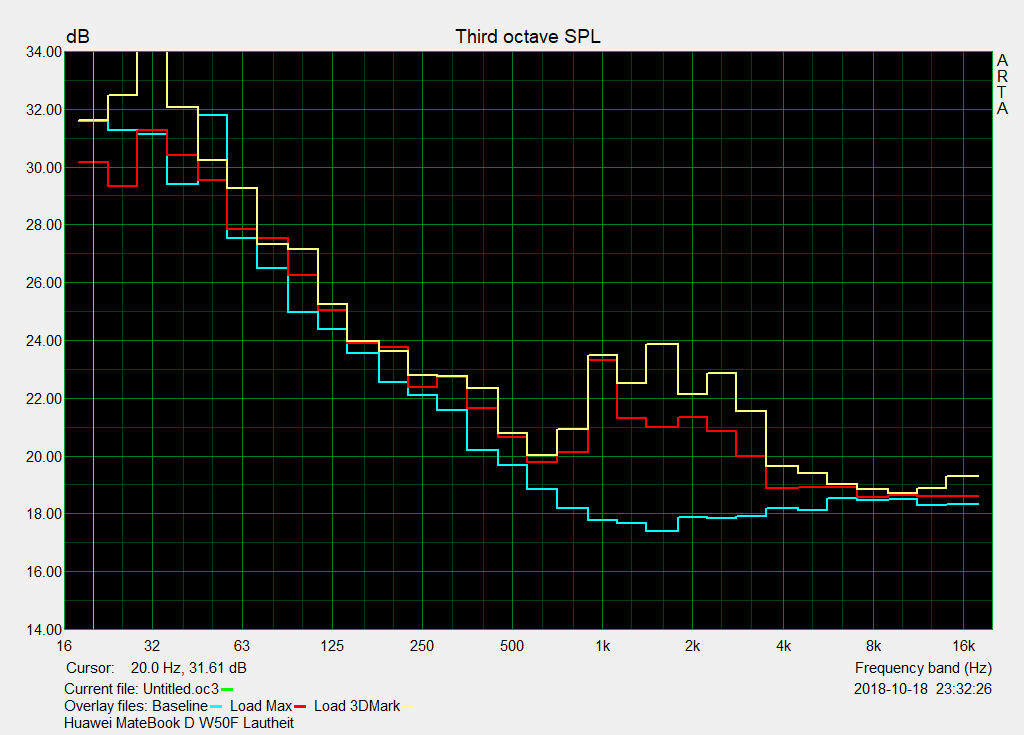Click the 63 Hz x-axis label

click(x=242, y=646)
